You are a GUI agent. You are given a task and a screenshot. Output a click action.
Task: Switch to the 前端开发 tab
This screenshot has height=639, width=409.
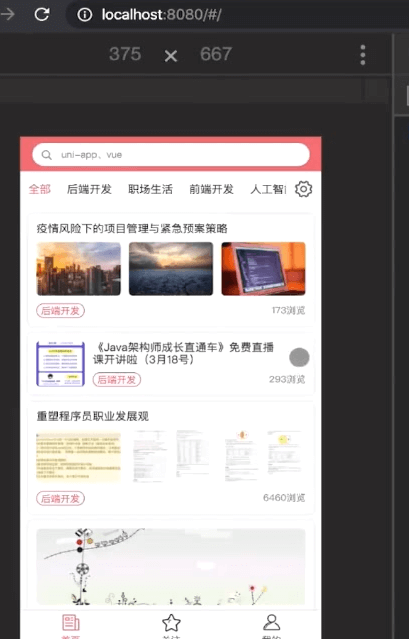(x=211, y=189)
